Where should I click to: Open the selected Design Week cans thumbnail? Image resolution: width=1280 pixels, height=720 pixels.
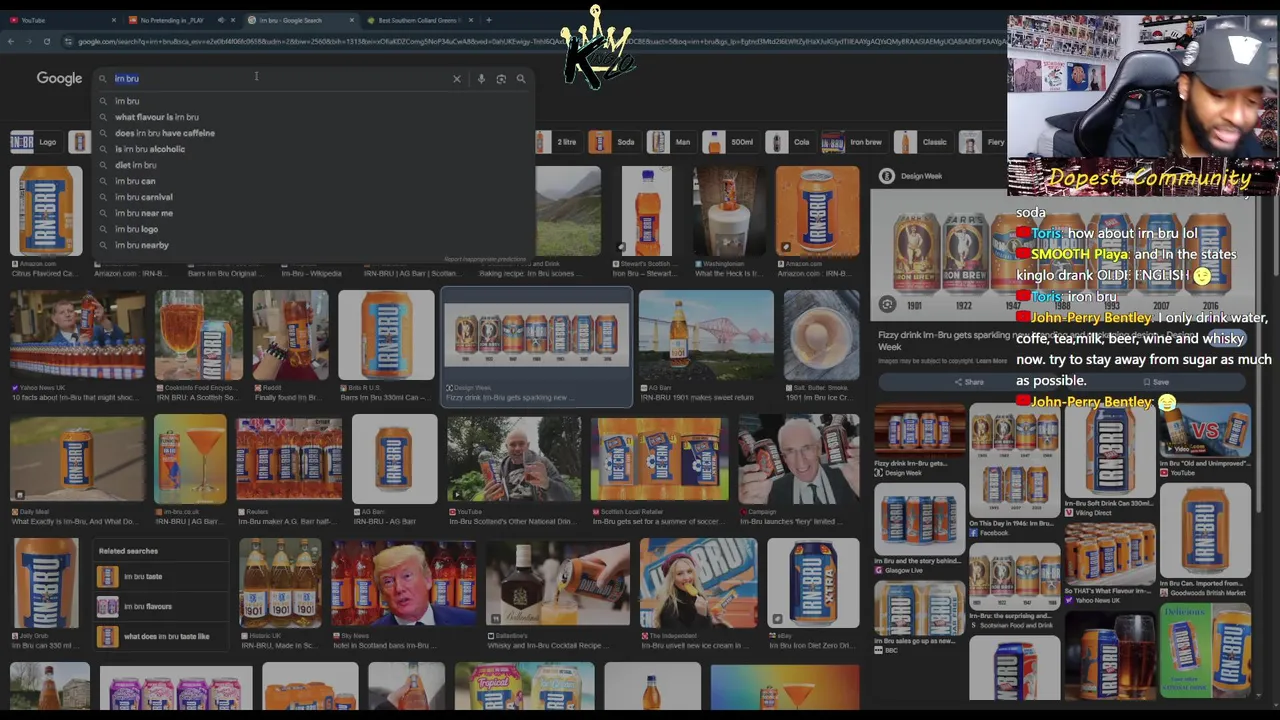click(537, 336)
